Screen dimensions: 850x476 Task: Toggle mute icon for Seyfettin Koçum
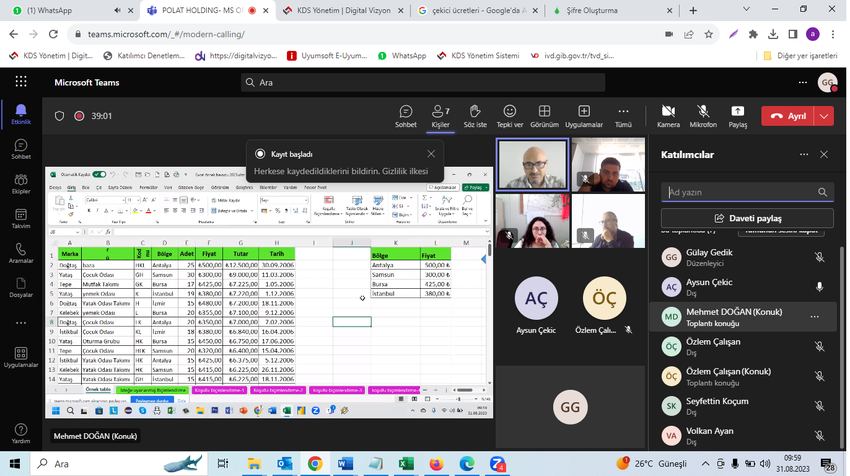(x=820, y=406)
